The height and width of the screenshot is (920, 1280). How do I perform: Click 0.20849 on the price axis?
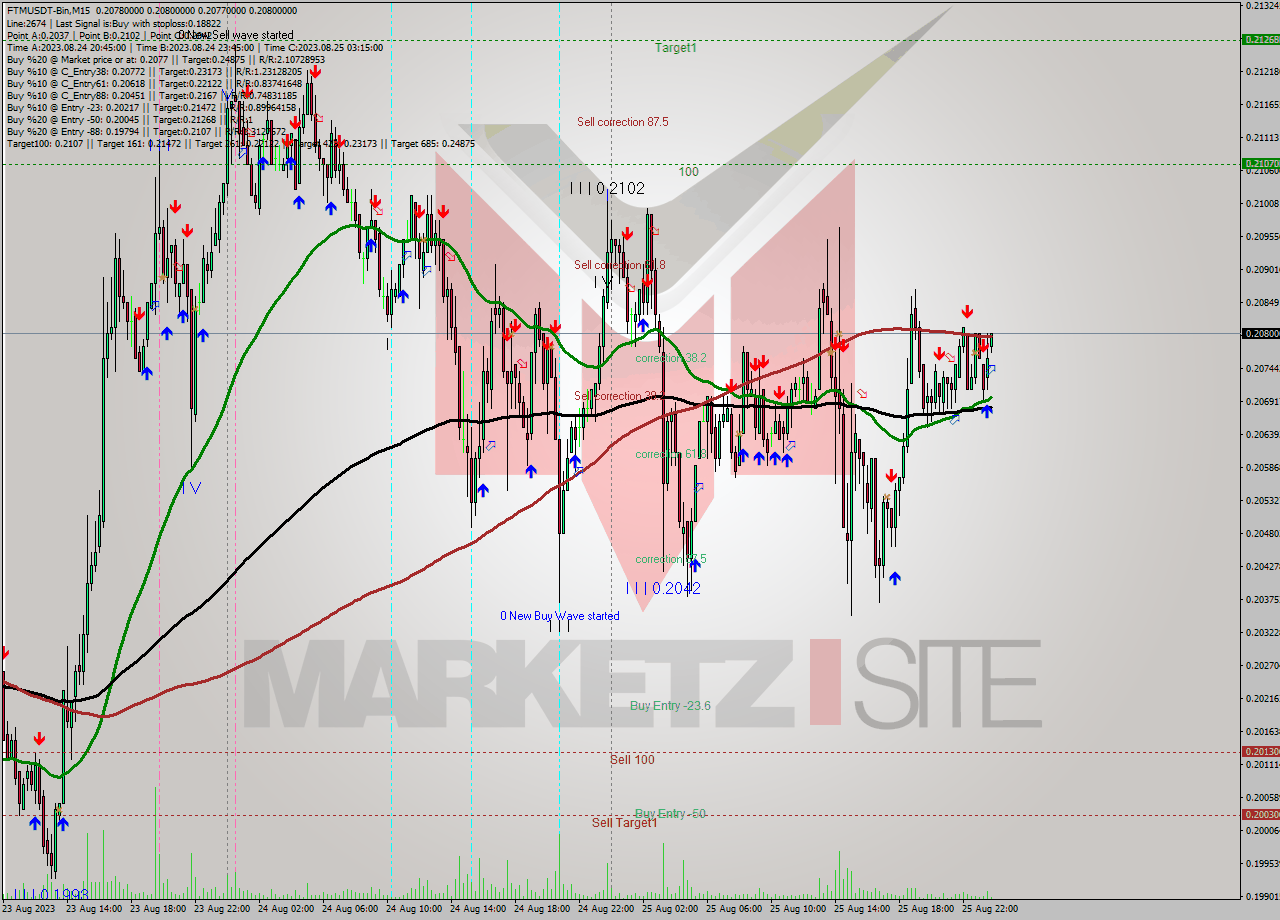point(1263,303)
